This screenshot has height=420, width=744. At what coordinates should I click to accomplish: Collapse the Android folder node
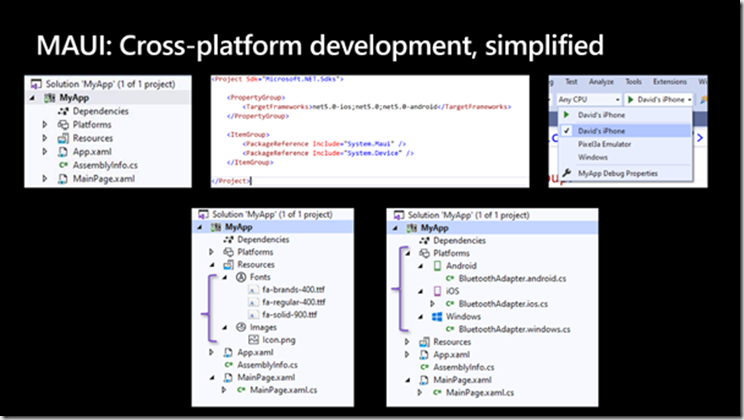420,266
